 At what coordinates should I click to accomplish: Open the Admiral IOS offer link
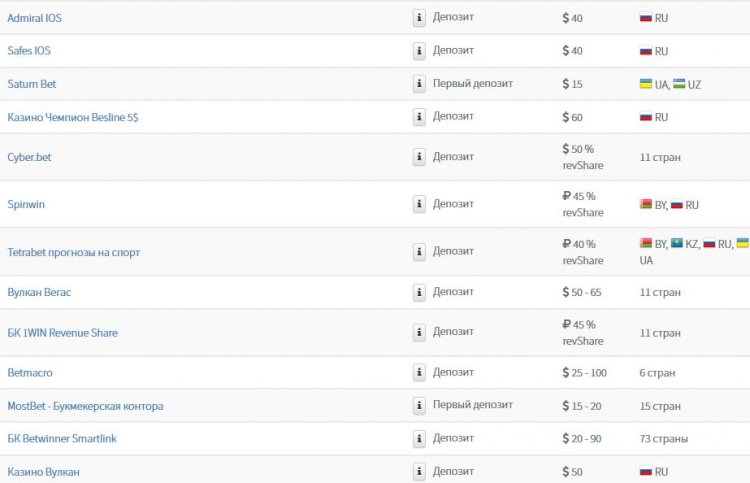[34, 18]
